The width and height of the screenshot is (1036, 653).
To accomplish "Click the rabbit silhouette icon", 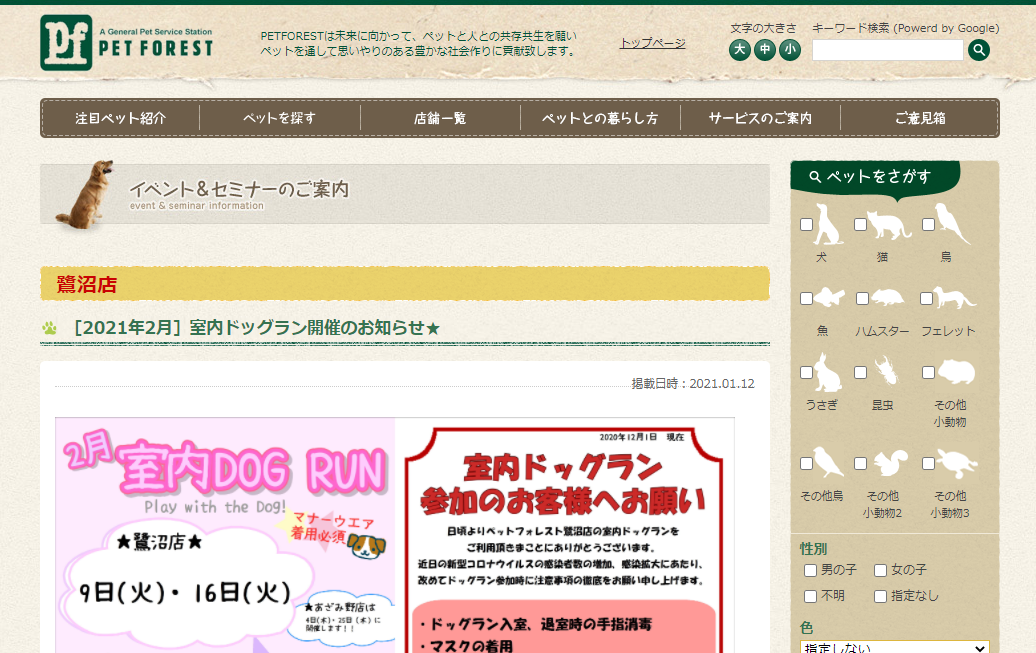I will pos(828,373).
